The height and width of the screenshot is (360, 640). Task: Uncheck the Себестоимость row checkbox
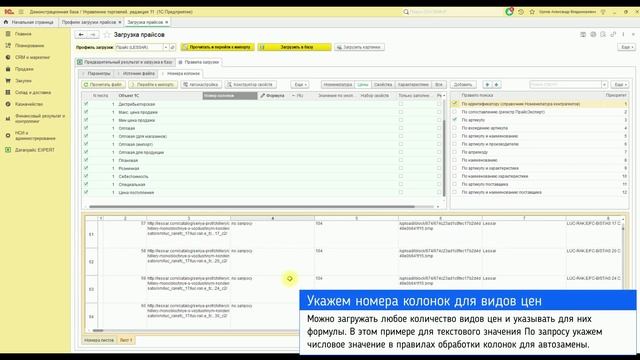pyautogui.click(x=86, y=176)
